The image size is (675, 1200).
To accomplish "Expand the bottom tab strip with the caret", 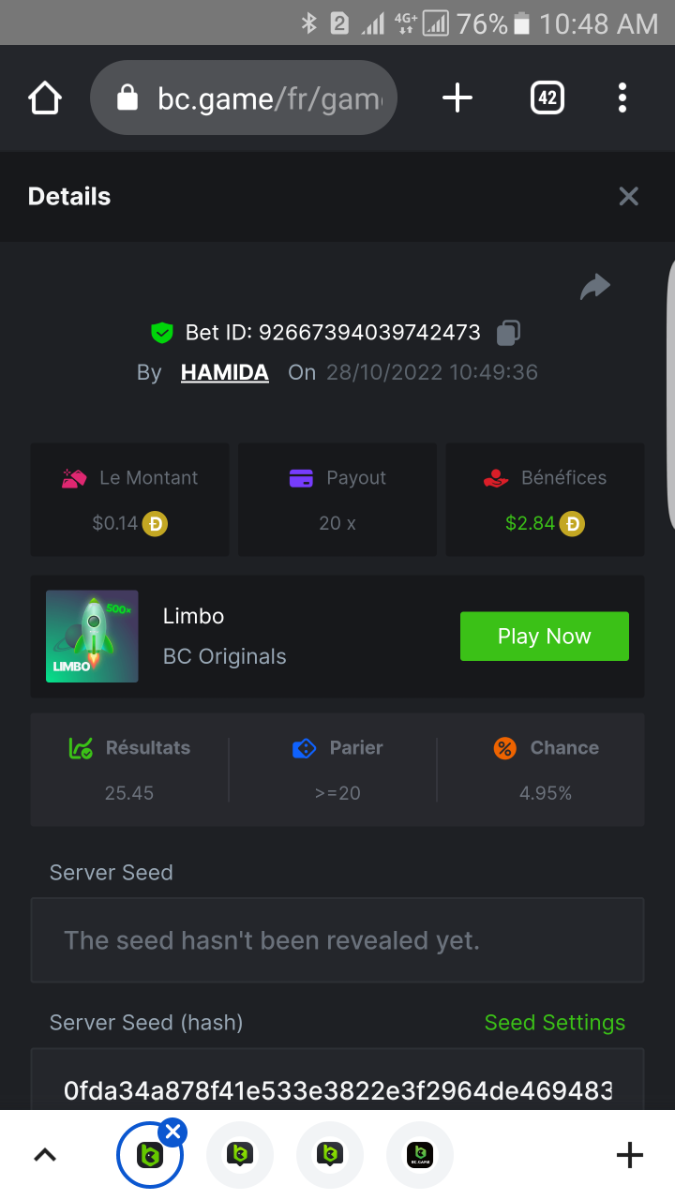I will pyautogui.click(x=45, y=1156).
